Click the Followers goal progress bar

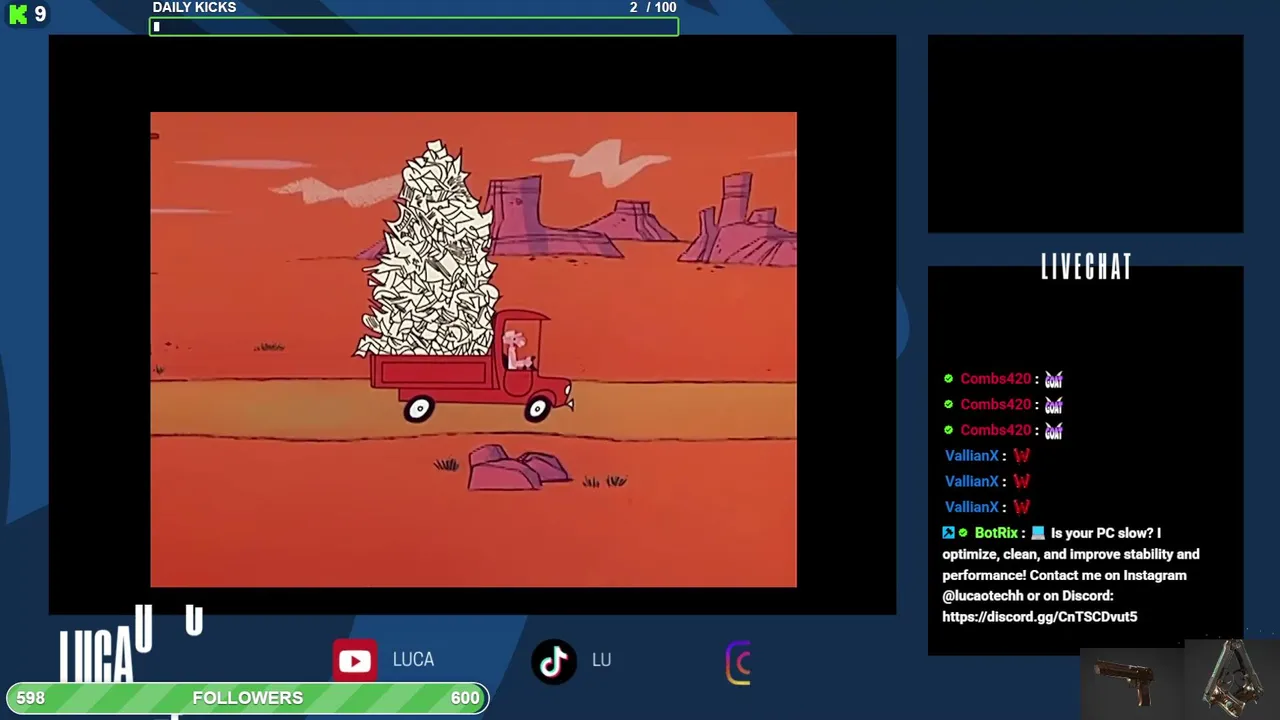(x=248, y=698)
